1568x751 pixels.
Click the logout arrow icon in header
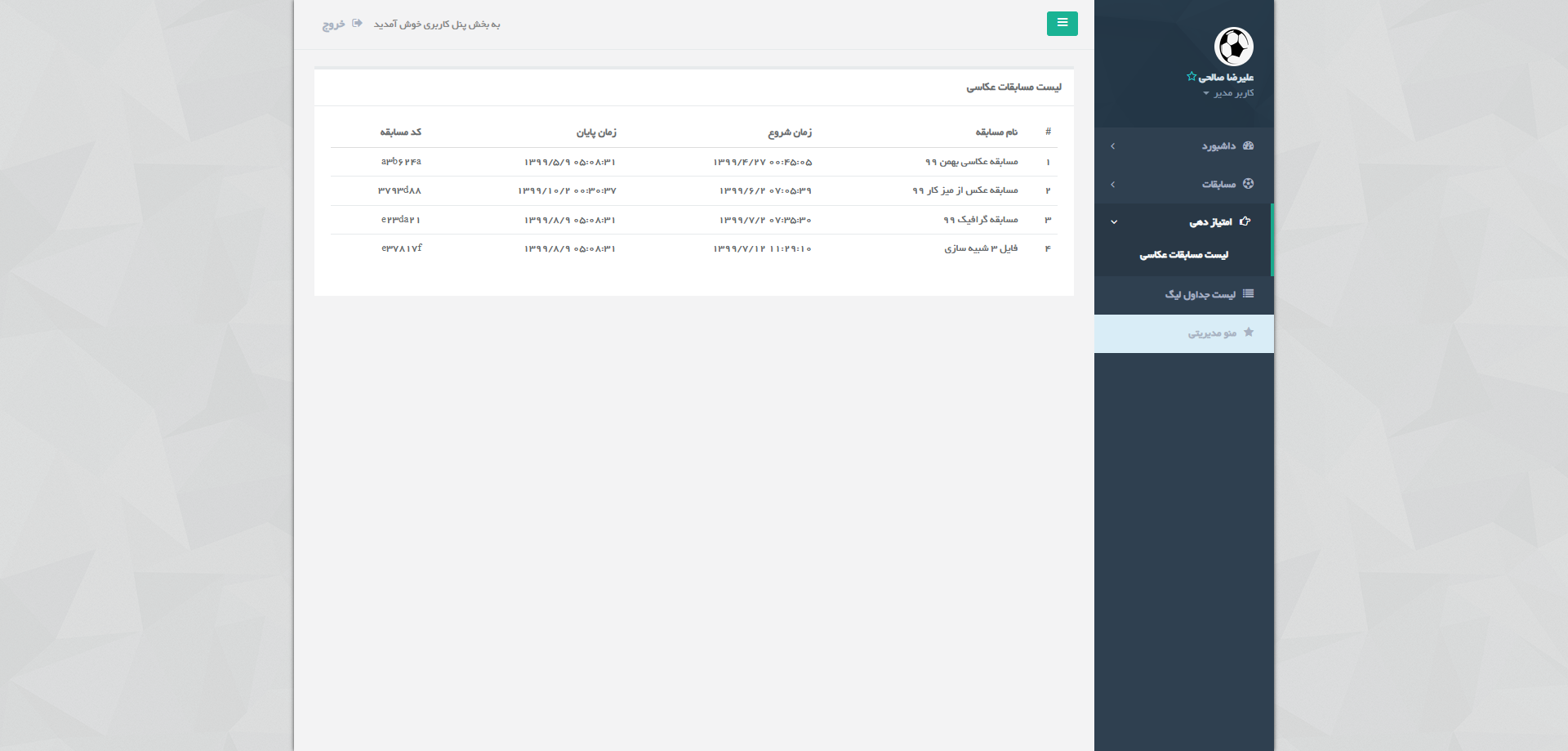(x=357, y=24)
